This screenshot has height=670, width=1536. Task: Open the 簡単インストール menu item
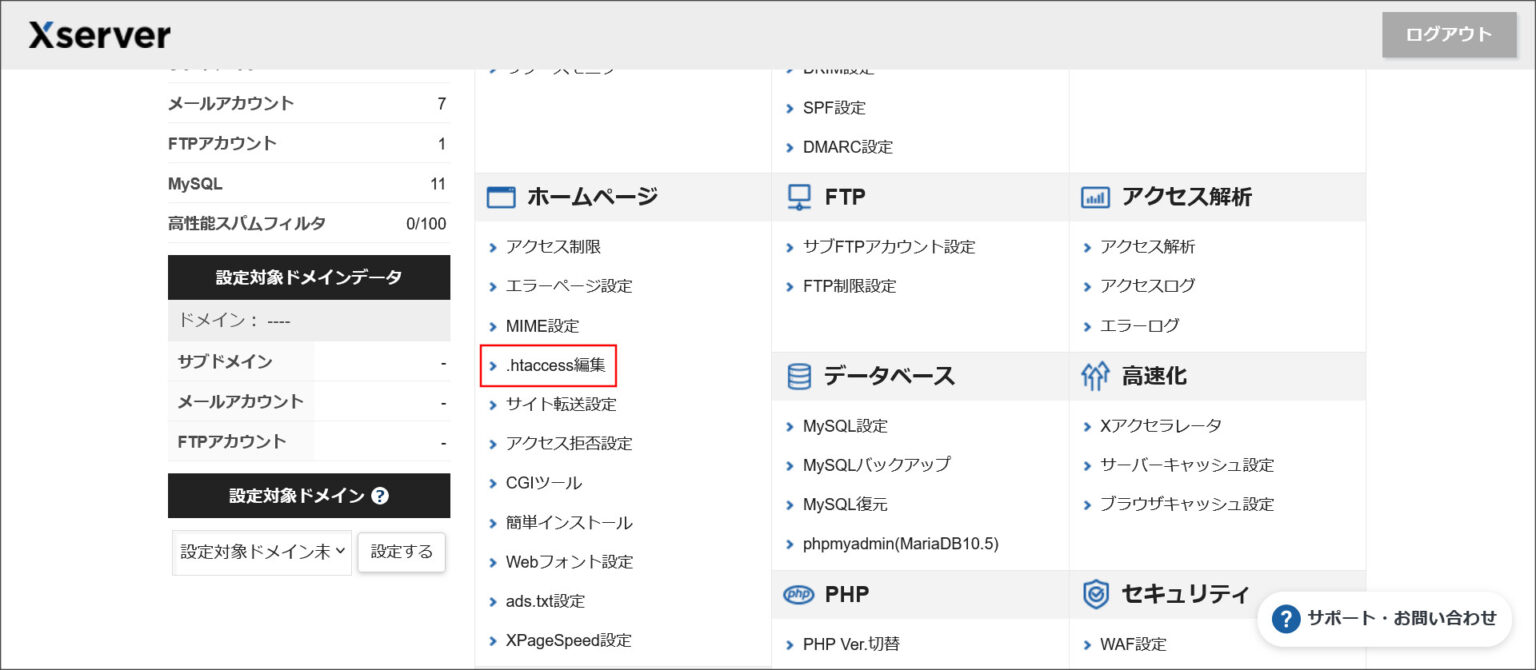tap(568, 522)
